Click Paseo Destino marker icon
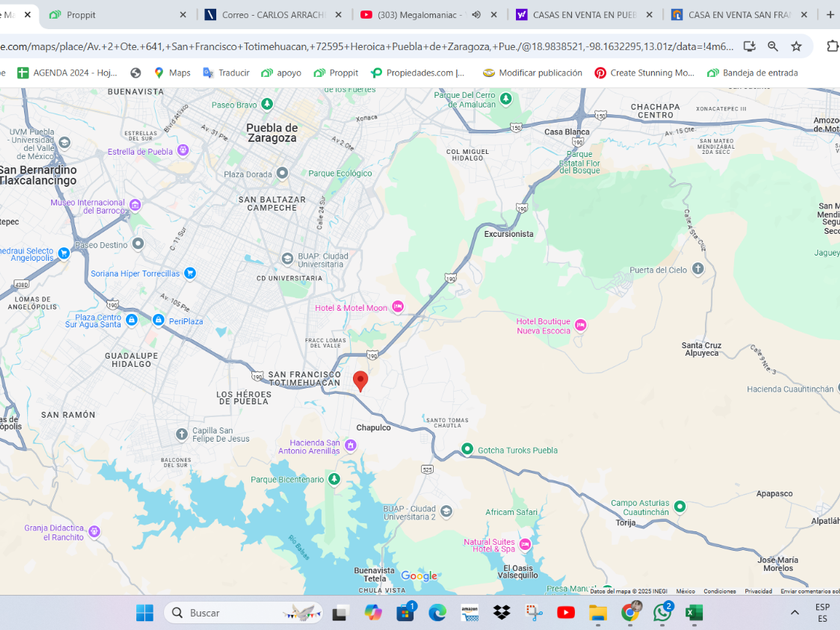Viewport: 840px width, 630px height. click(x=138, y=244)
